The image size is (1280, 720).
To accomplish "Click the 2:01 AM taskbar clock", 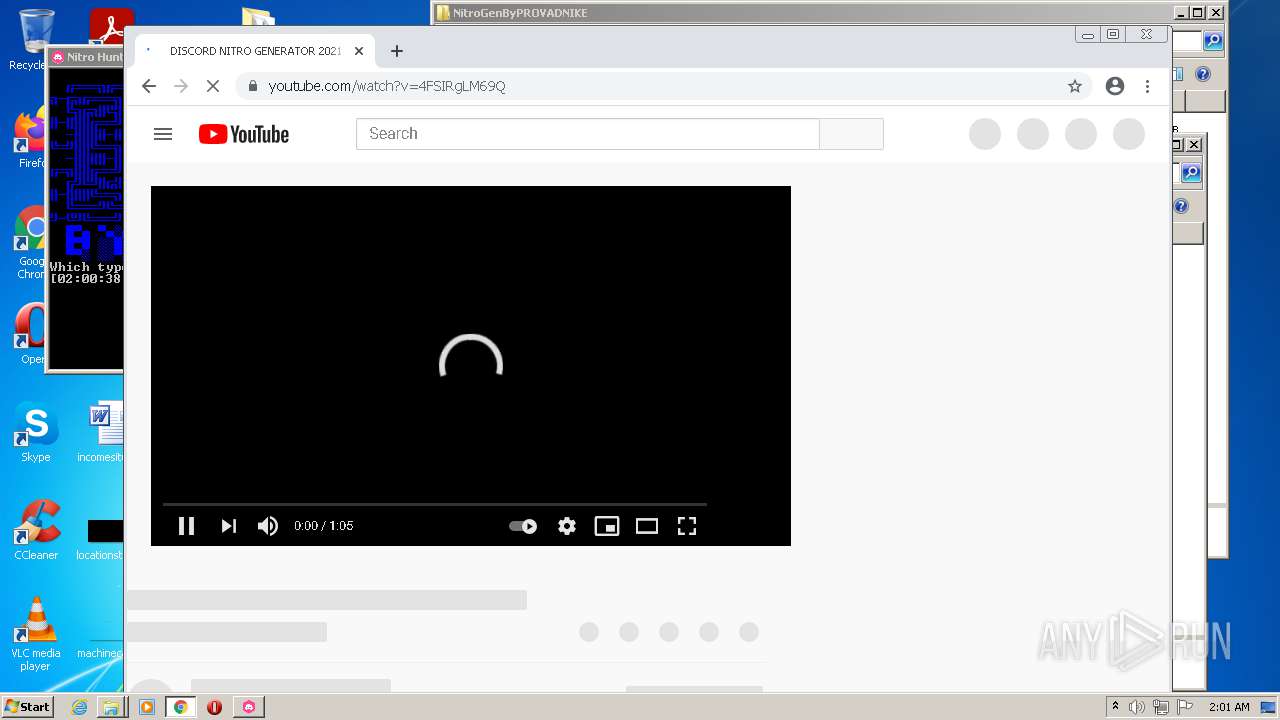I will tap(1229, 707).
